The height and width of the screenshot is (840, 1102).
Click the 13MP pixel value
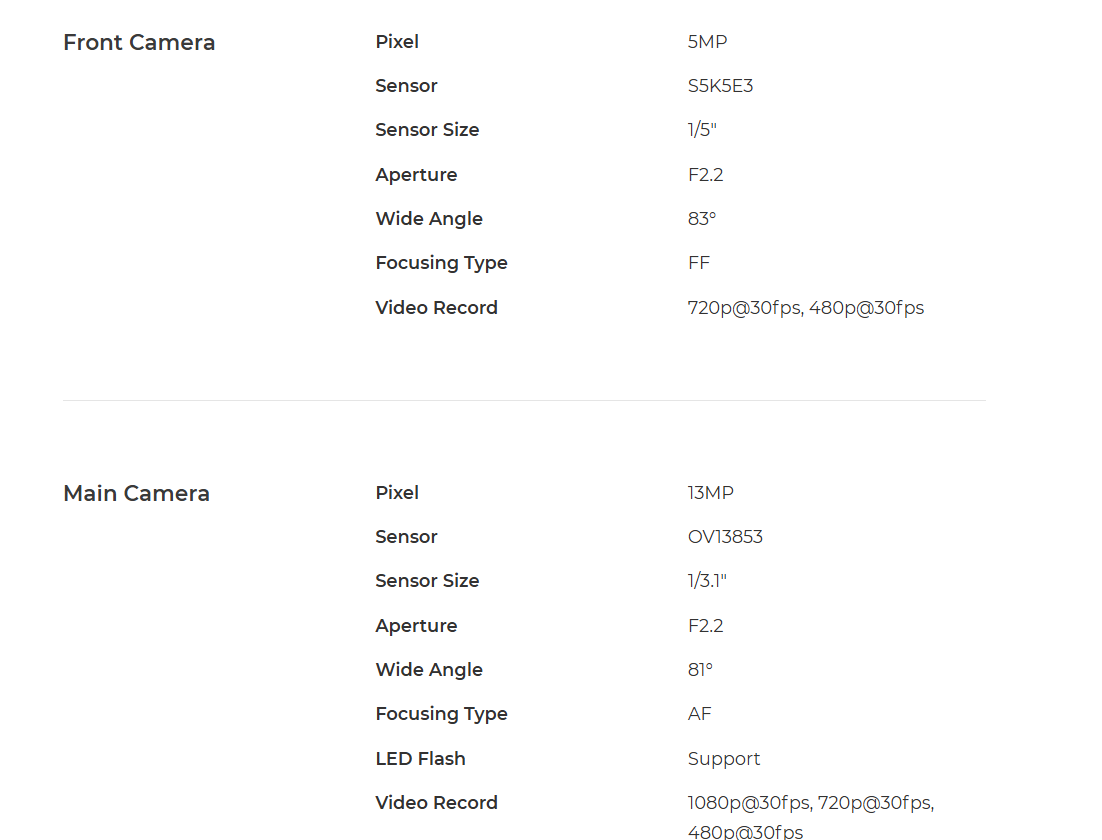(x=711, y=493)
